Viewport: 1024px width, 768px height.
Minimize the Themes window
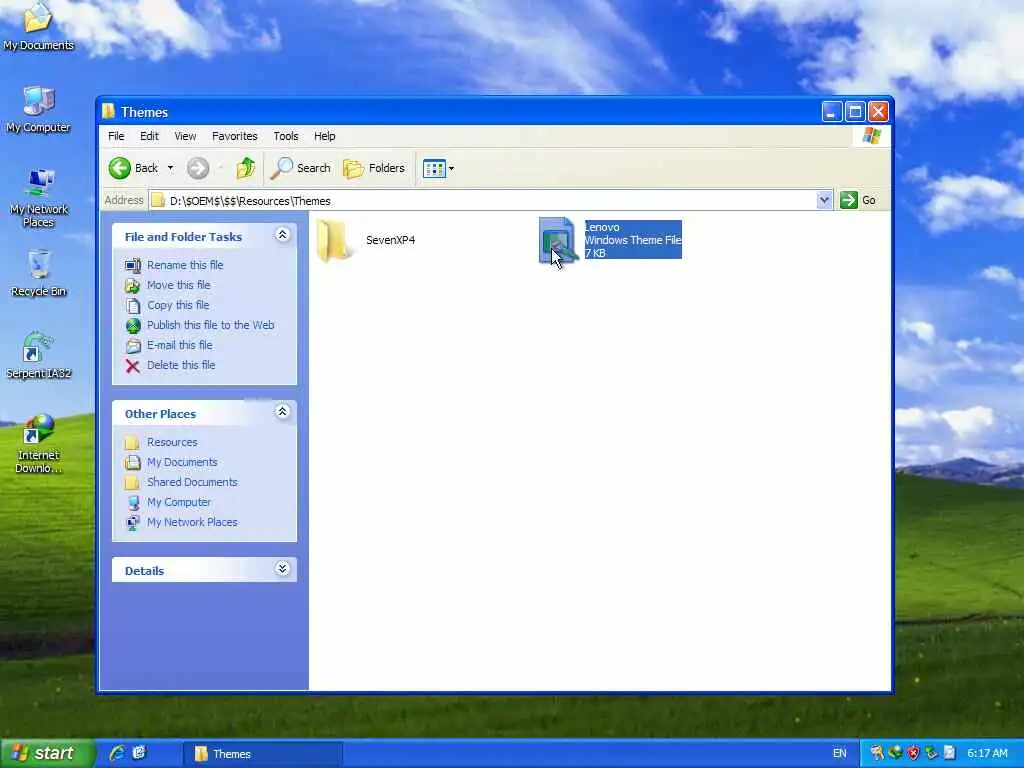pyautogui.click(x=831, y=112)
